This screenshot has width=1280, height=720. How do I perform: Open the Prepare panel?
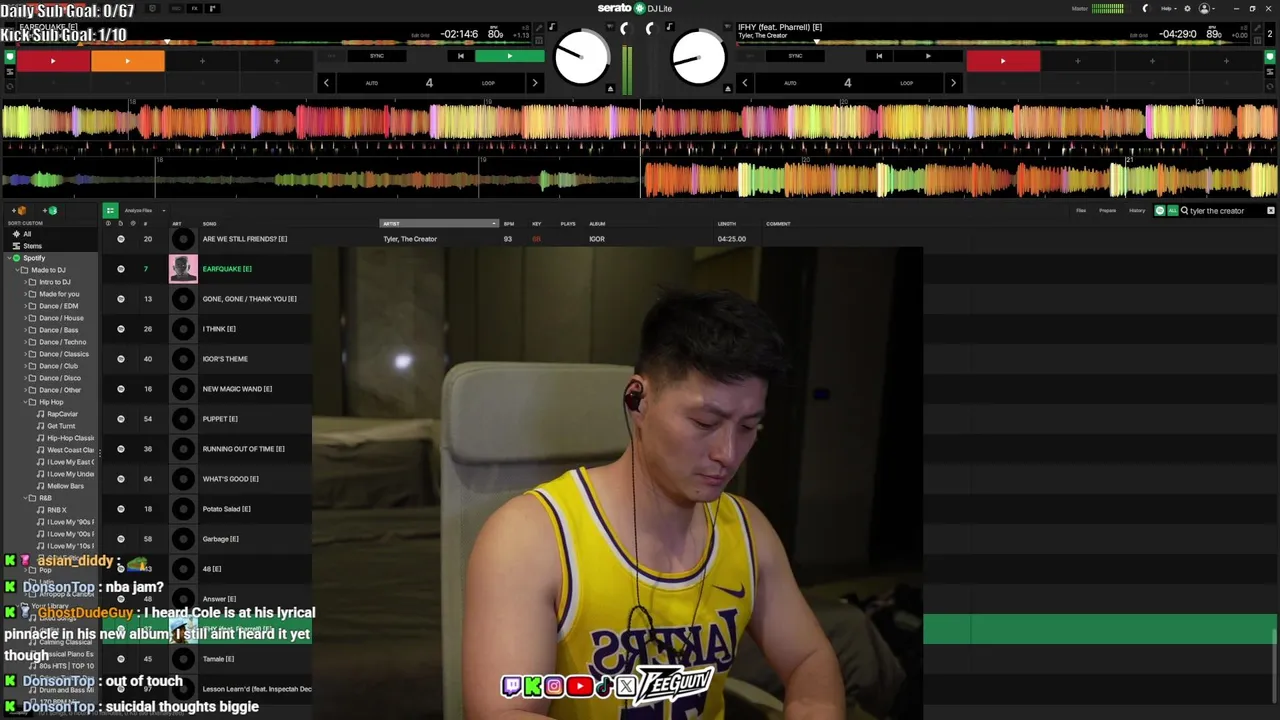coord(1108,211)
